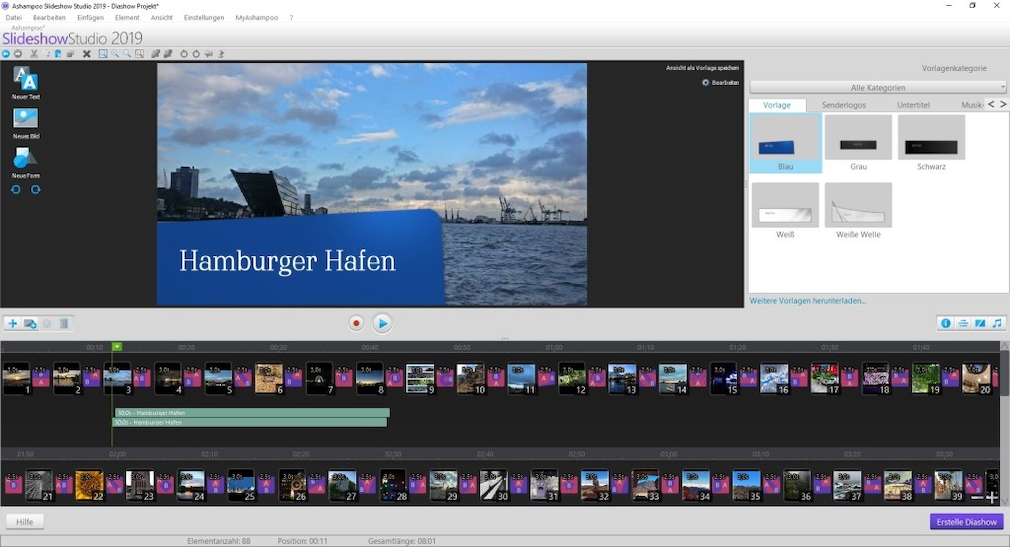
Task: Click the timeline scrollbar up arrow
Action: (1004, 345)
